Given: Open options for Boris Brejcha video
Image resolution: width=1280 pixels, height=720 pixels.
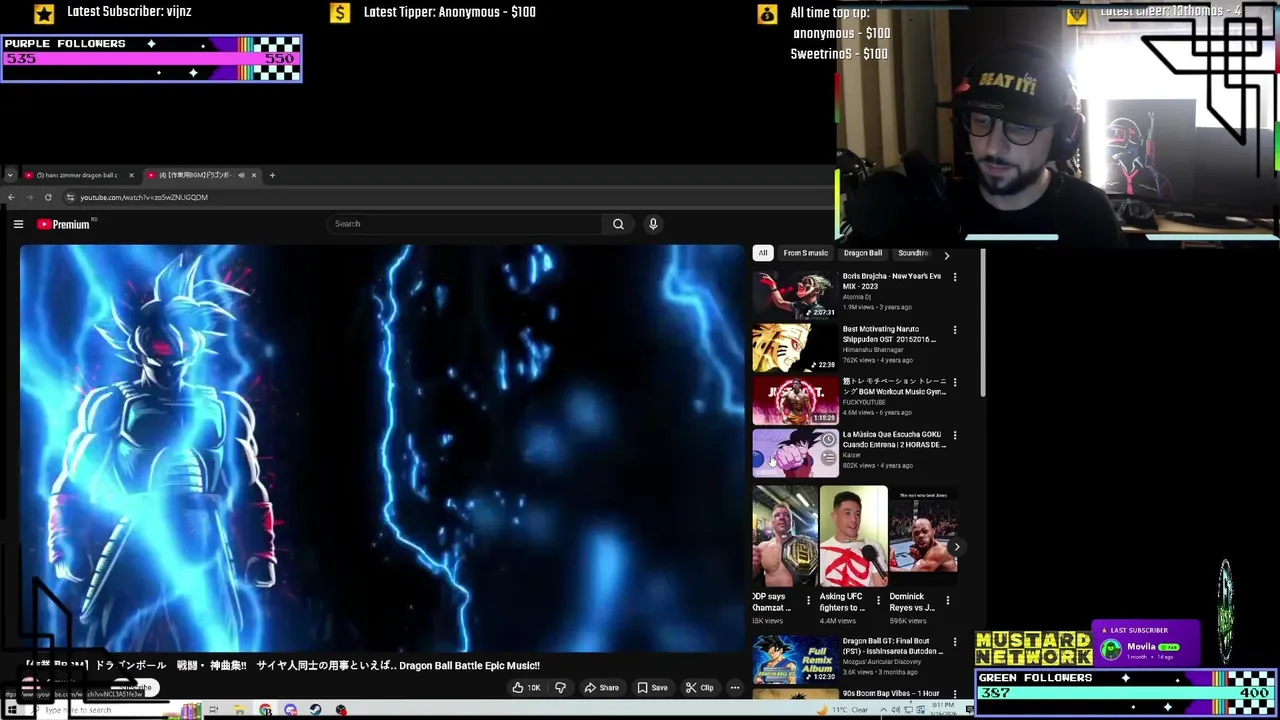Looking at the screenshot, I should click(955, 277).
